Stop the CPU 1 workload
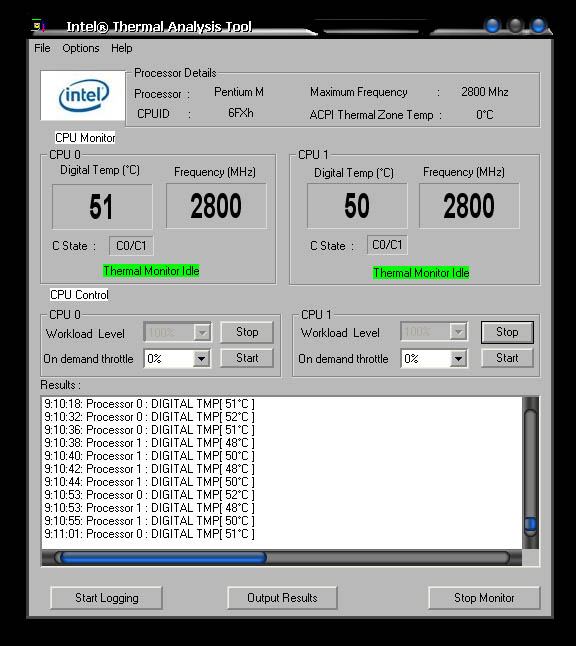 (507, 332)
